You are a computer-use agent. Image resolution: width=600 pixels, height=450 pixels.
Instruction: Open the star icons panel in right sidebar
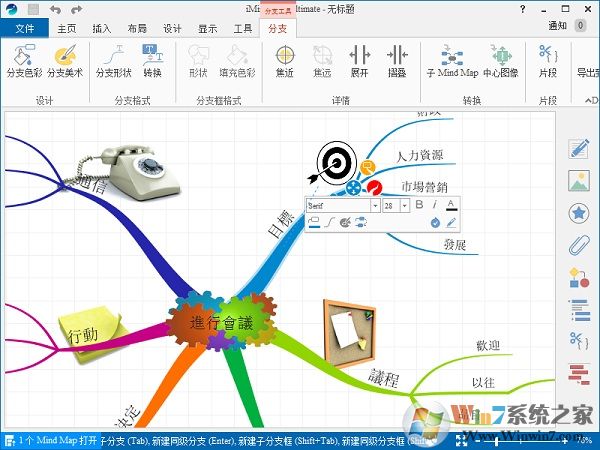click(x=579, y=213)
